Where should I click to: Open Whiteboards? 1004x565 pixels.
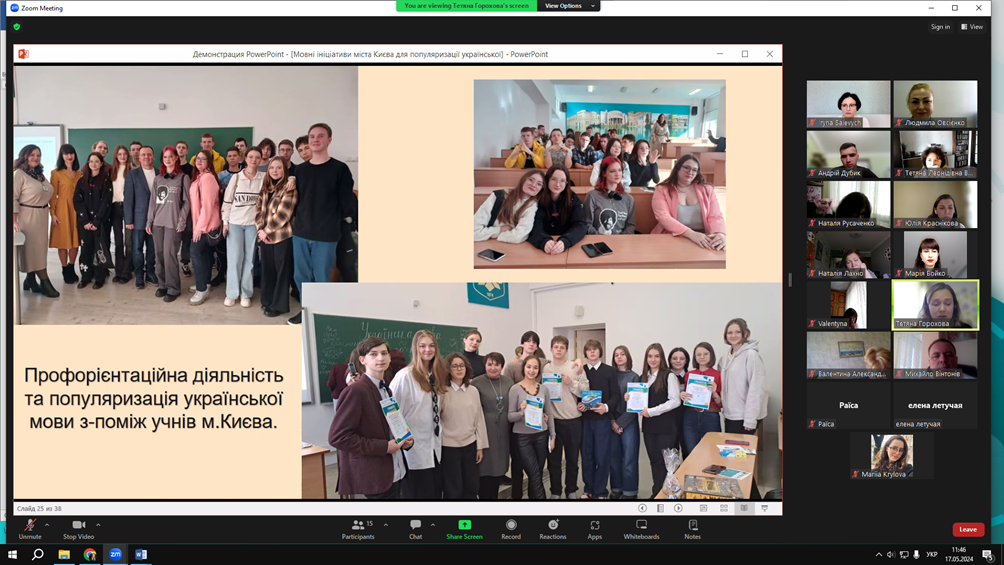click(x=641, y=528)
